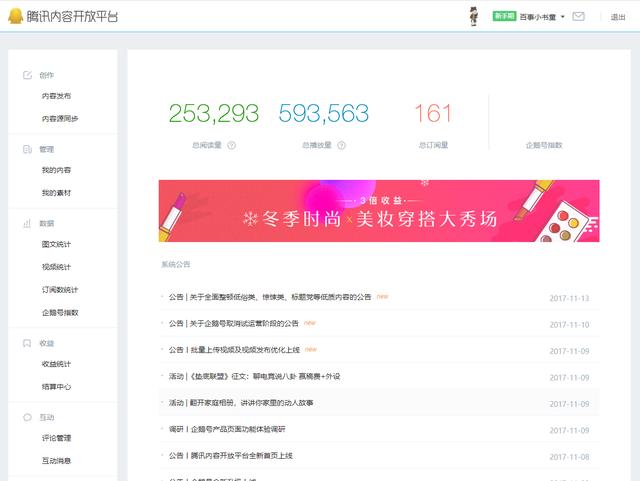Click the 253,293 total reads number
Image resolution: width=640 pixels, height=481 pixels.
[x=214, y=113]
